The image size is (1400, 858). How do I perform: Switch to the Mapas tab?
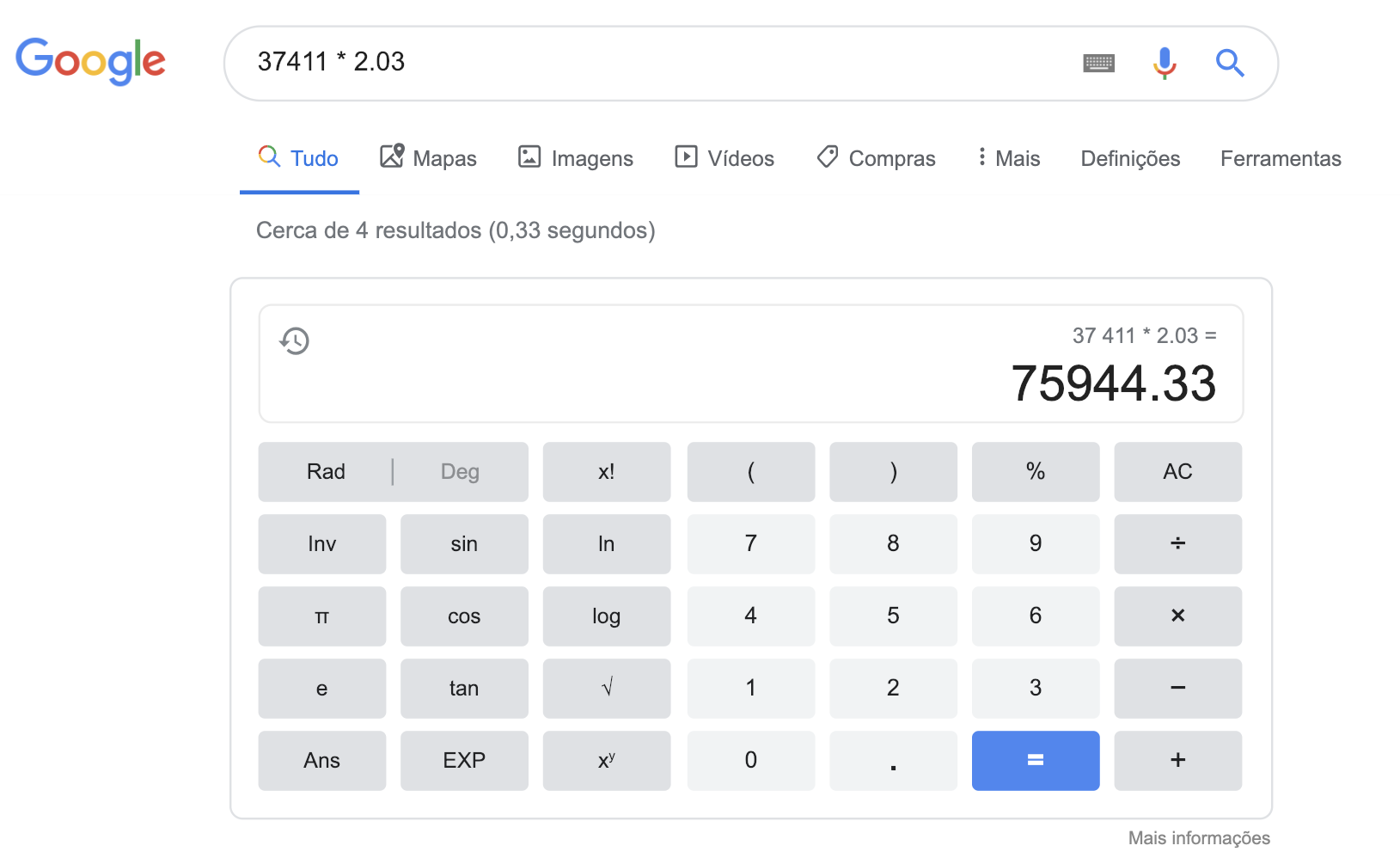tap(428, 158)
